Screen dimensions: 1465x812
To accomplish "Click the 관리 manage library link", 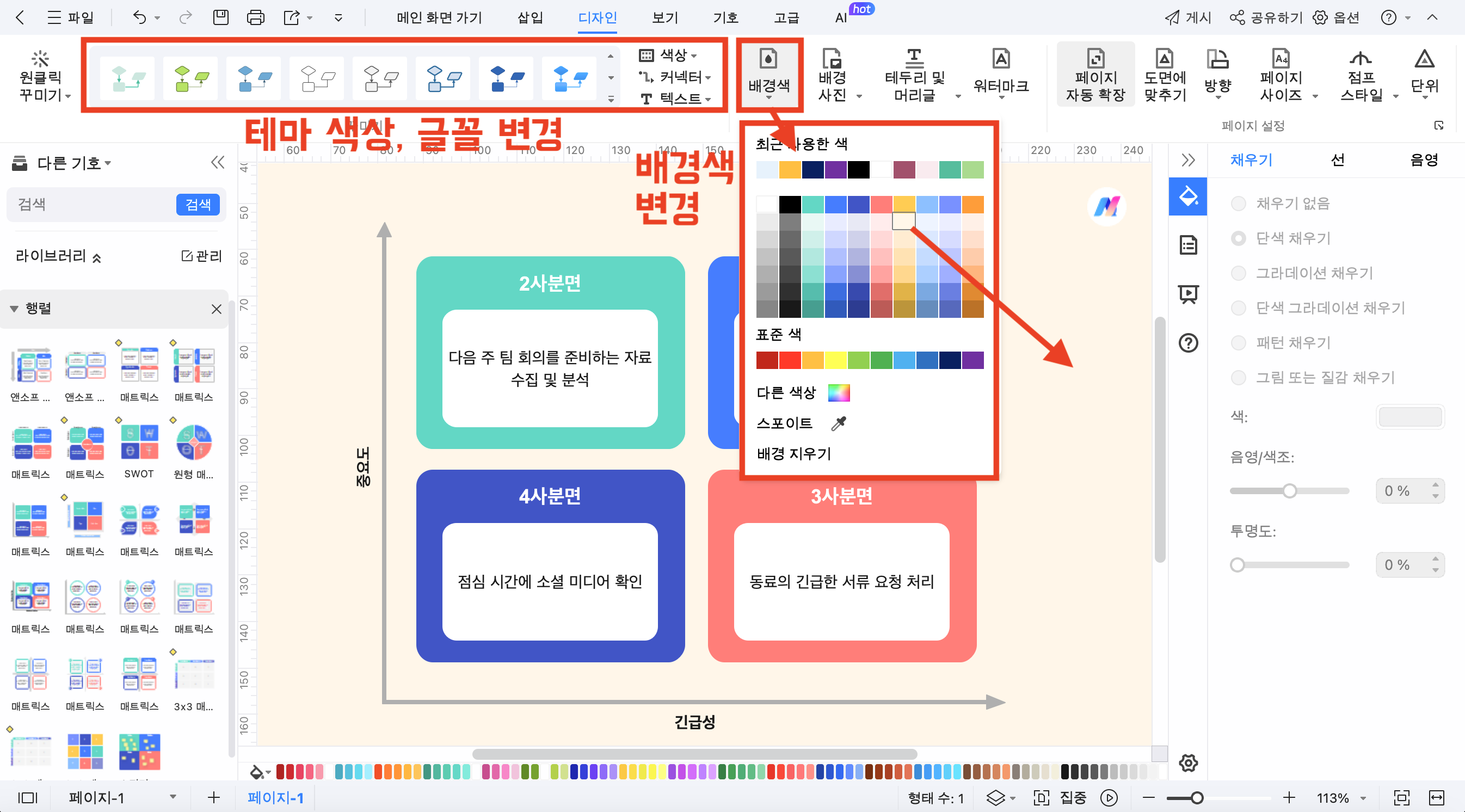I will tap(202, 256).
